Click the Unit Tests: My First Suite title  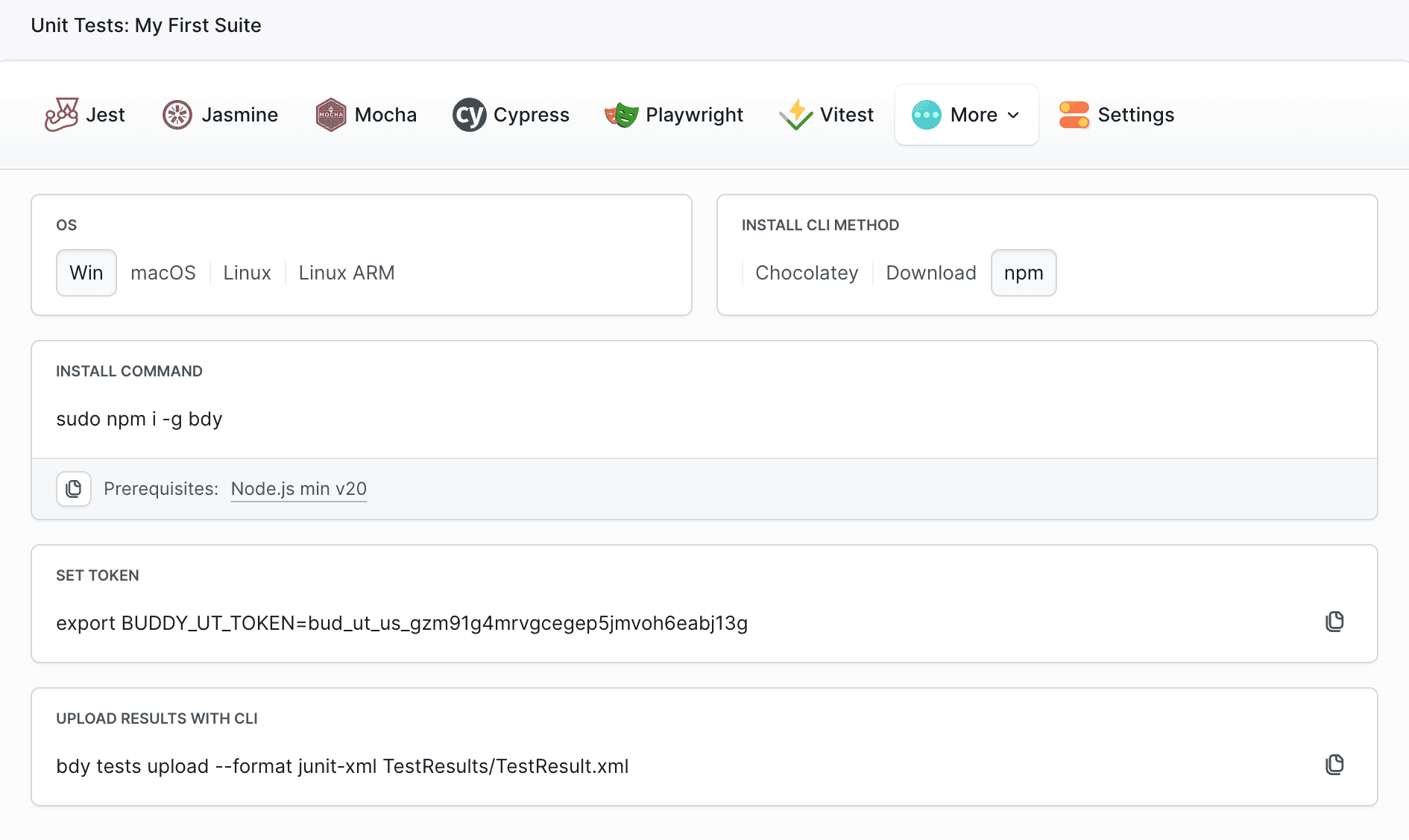click(x=146, y=25)
